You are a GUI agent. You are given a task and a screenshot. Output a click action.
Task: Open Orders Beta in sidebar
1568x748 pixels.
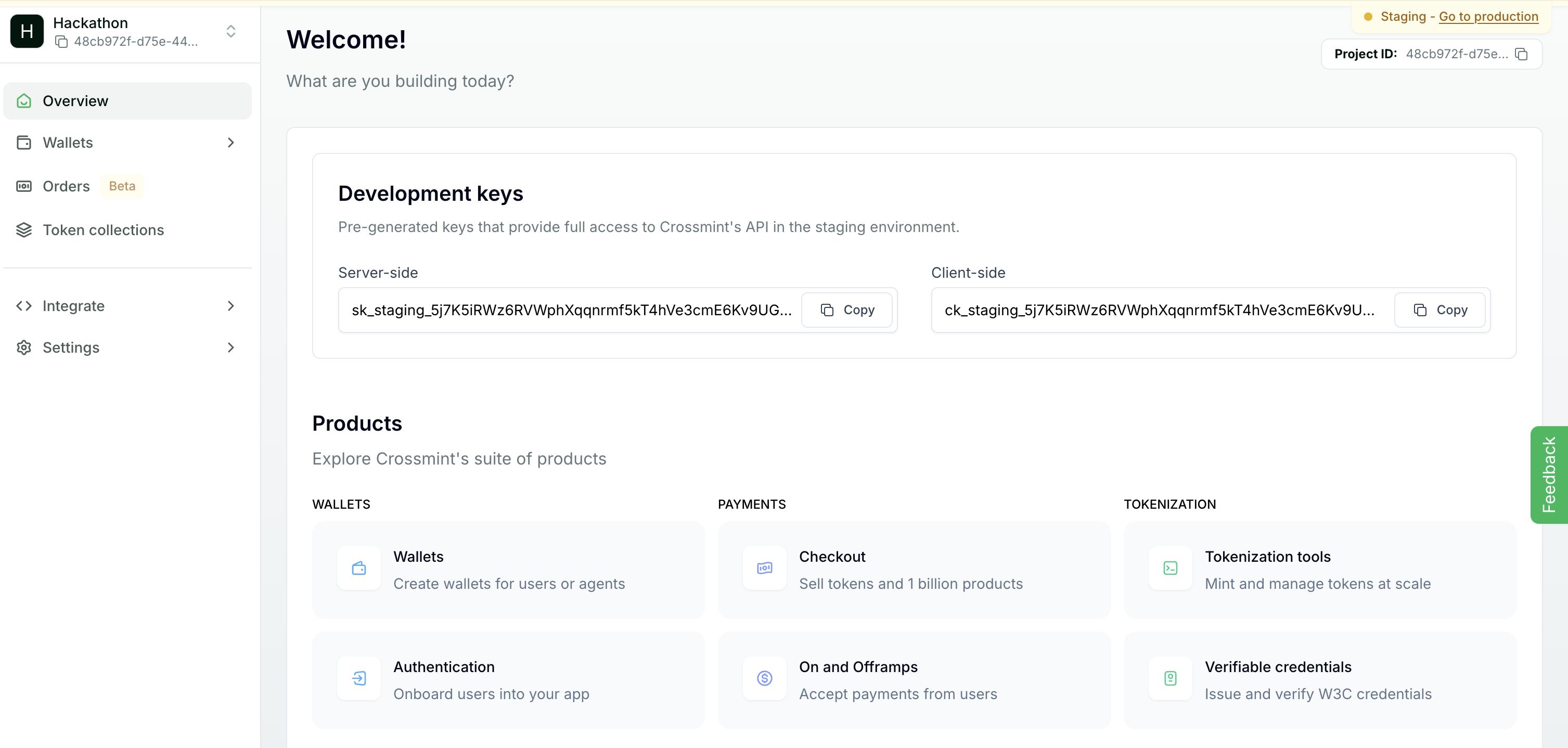(x=66, y=186)
